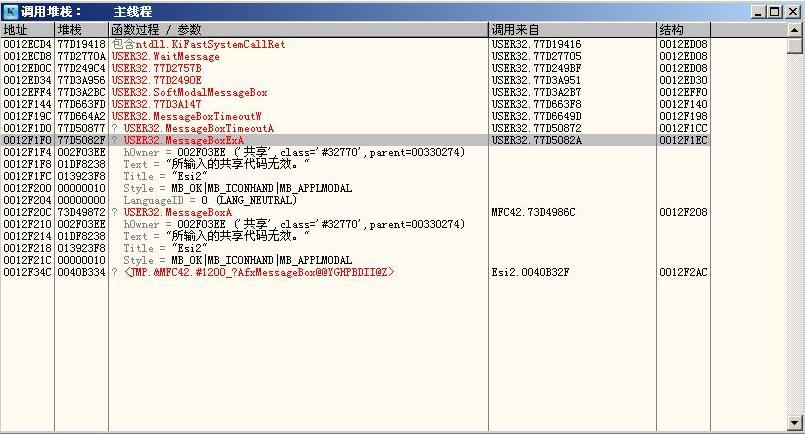
Task: Click frame value 0012F208
Action: 683,212
